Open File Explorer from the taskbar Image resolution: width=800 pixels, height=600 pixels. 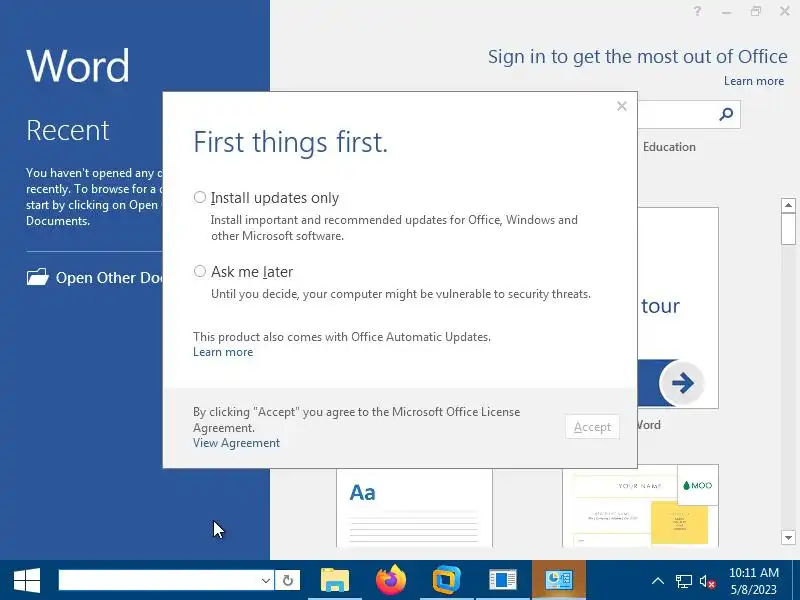click(x=335, y=580)
